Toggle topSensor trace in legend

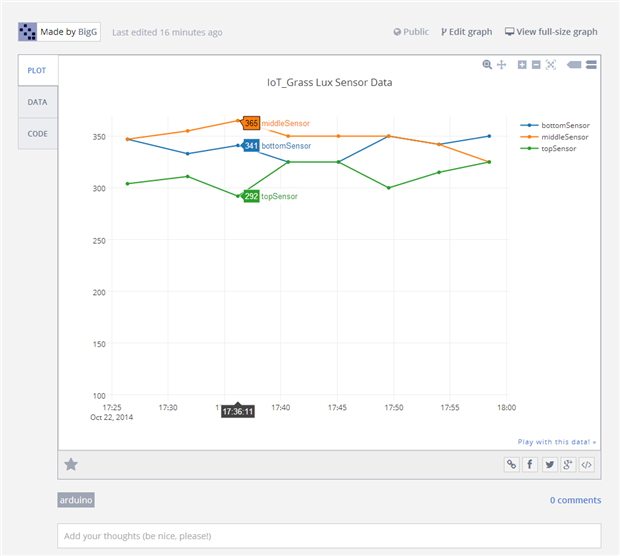pyautogui.click(x=555, y=149)
